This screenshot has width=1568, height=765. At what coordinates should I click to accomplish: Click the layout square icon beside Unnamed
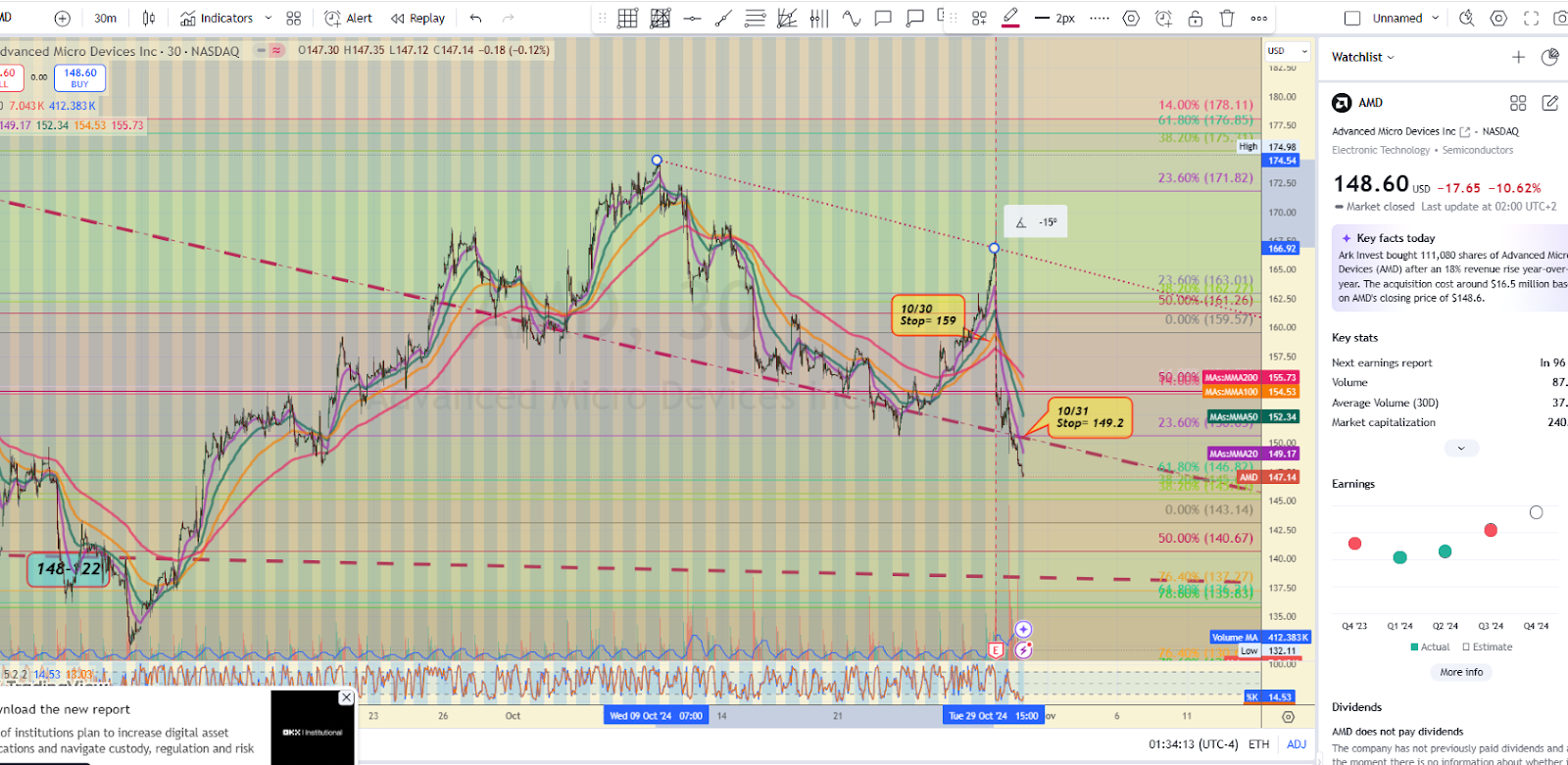point(1352,18)
